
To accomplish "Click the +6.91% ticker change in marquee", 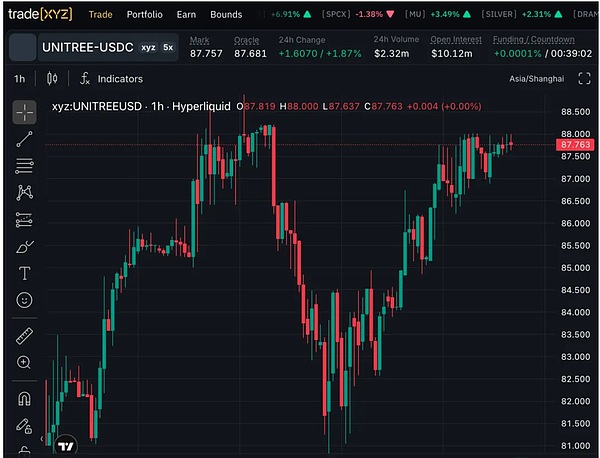I will [x=285, y=14].
